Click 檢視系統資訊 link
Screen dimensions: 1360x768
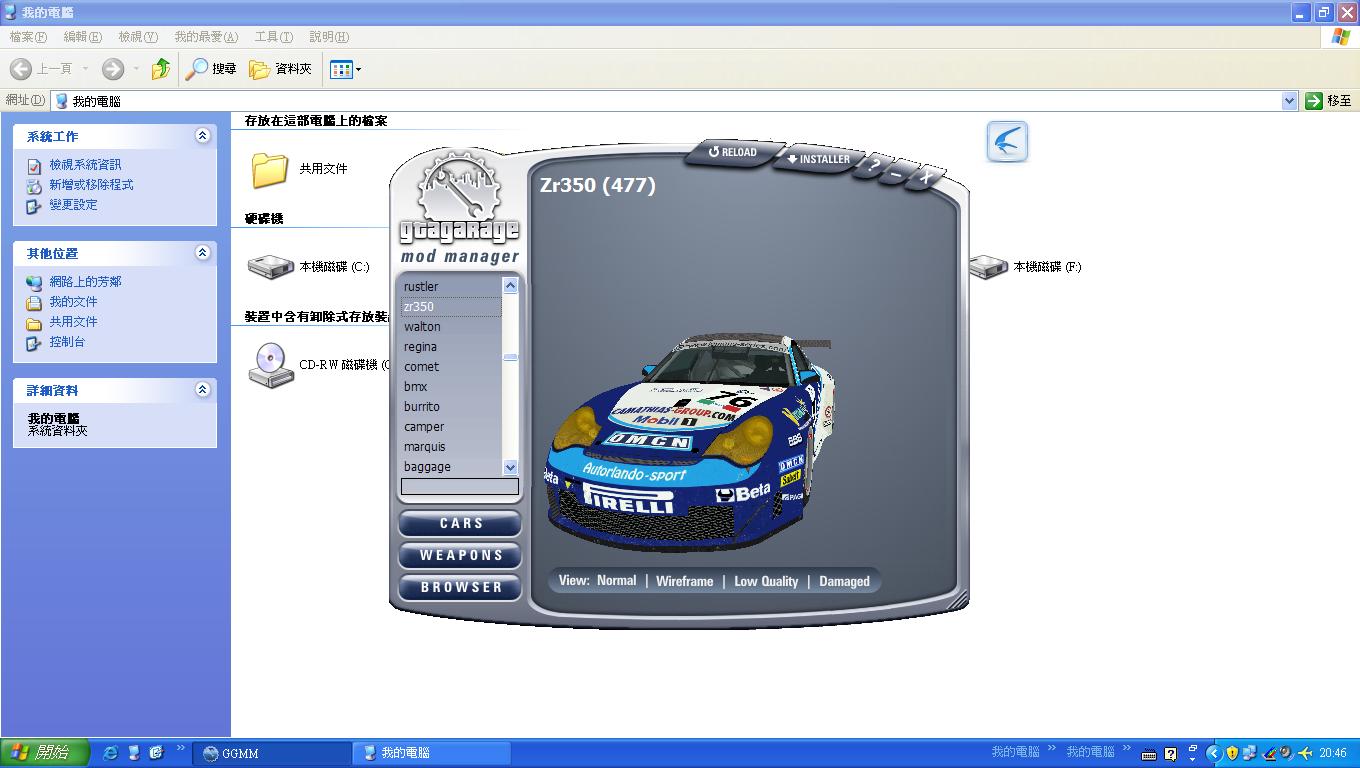[85, 165]
